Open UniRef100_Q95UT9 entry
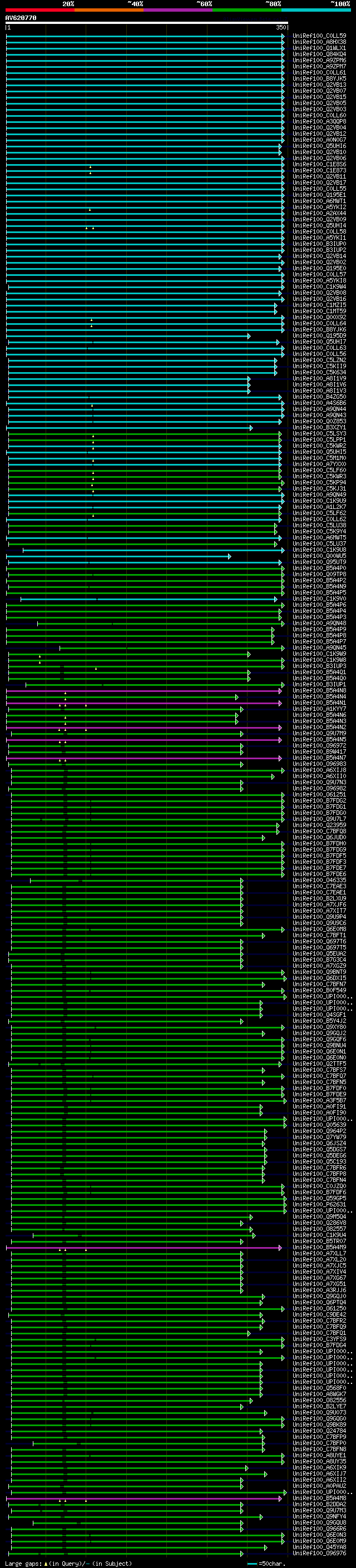The width and height of the screenshot is (356, 1568). [319, 562]
